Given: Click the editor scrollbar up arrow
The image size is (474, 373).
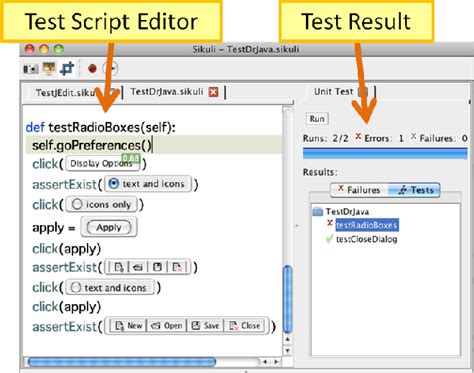Looking at the screenshot, I should point(287,339).
